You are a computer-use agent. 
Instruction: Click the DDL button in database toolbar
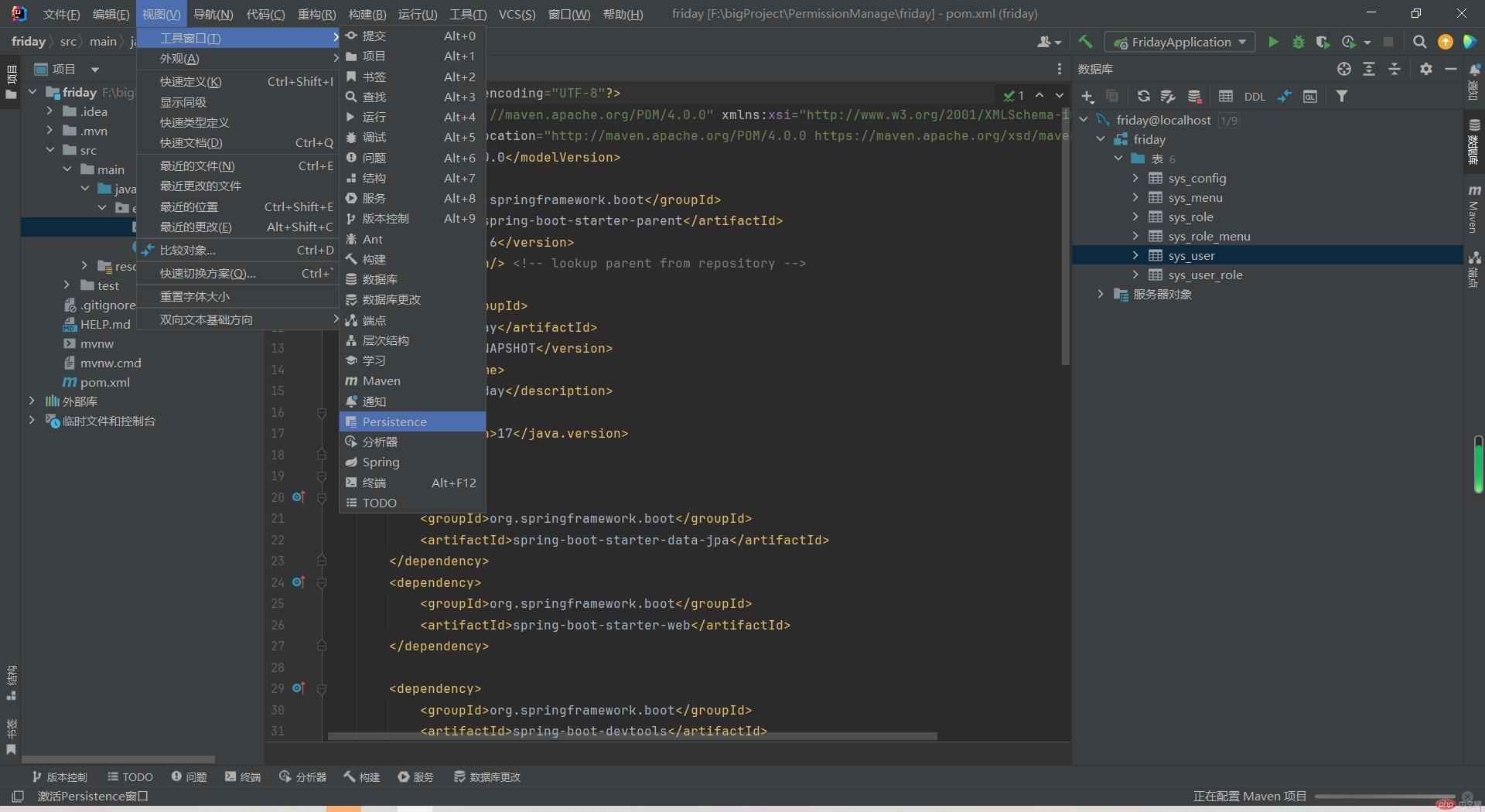tap(1255, 97)
